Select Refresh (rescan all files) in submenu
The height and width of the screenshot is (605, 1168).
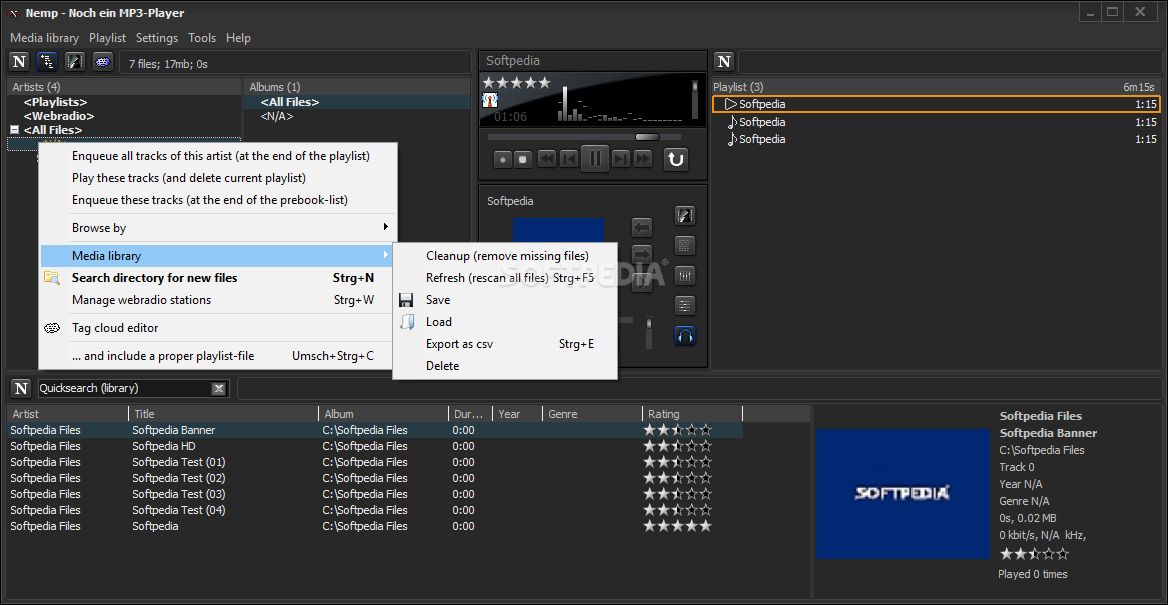point(505,278)
